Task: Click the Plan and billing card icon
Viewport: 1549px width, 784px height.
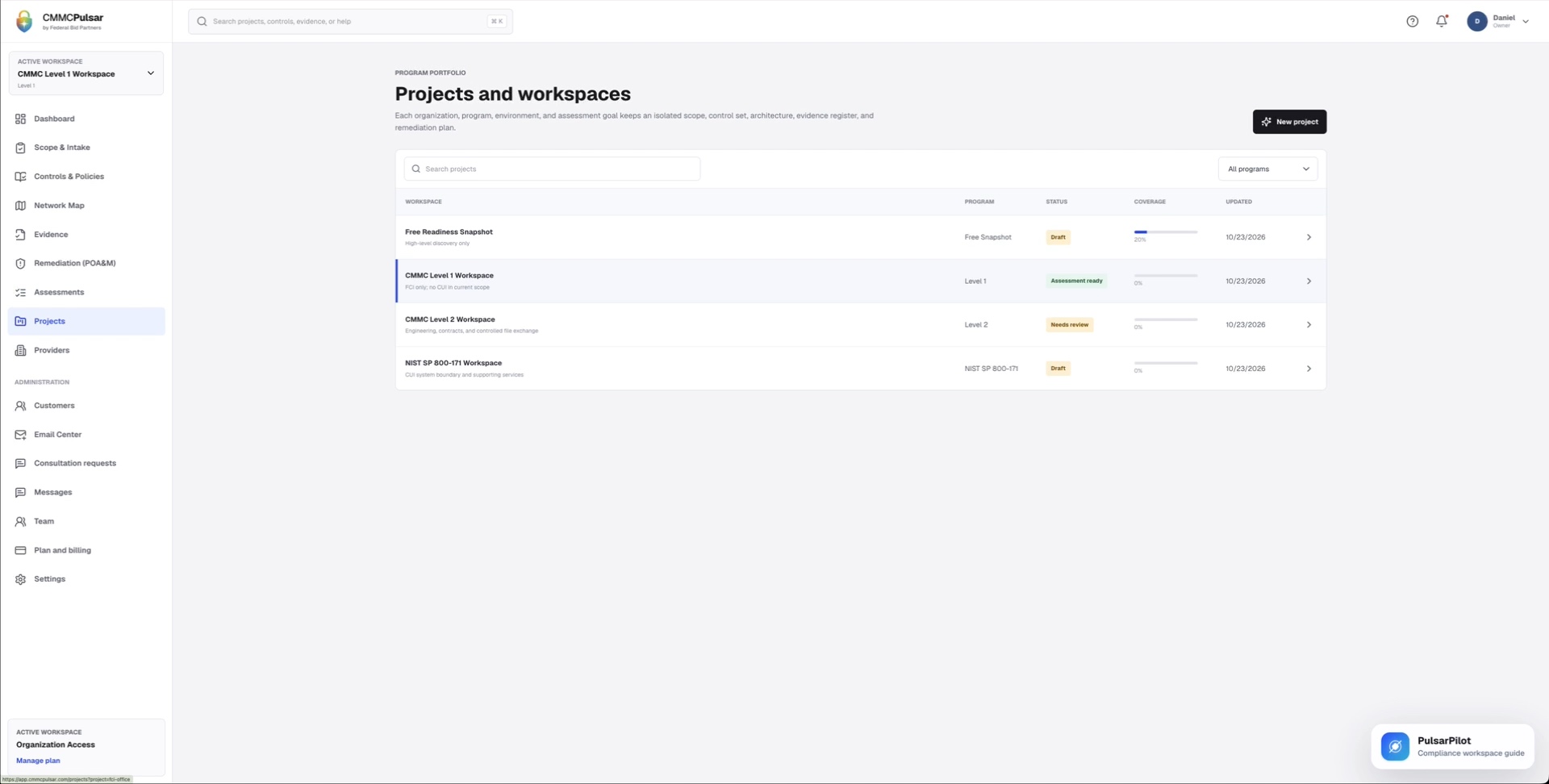Action: pyautogui.click(x=20, y=550)
